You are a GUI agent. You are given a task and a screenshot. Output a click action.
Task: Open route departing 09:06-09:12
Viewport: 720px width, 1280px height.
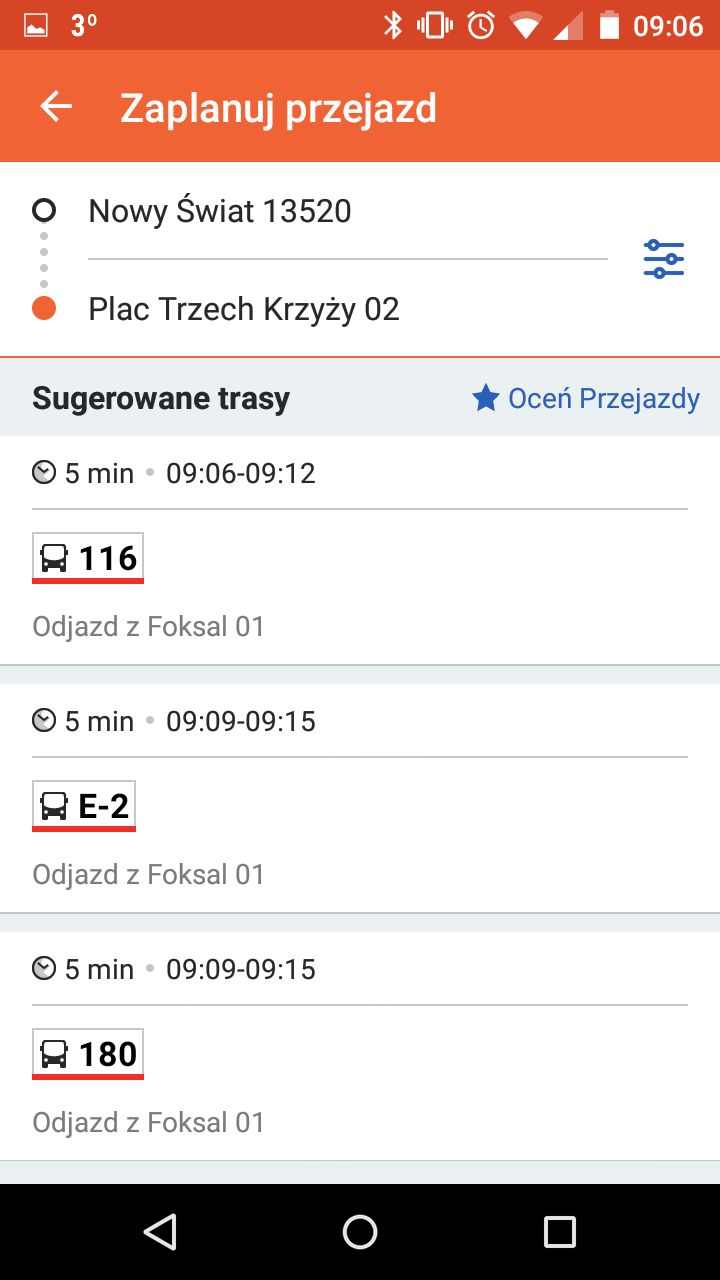point(360,550)
